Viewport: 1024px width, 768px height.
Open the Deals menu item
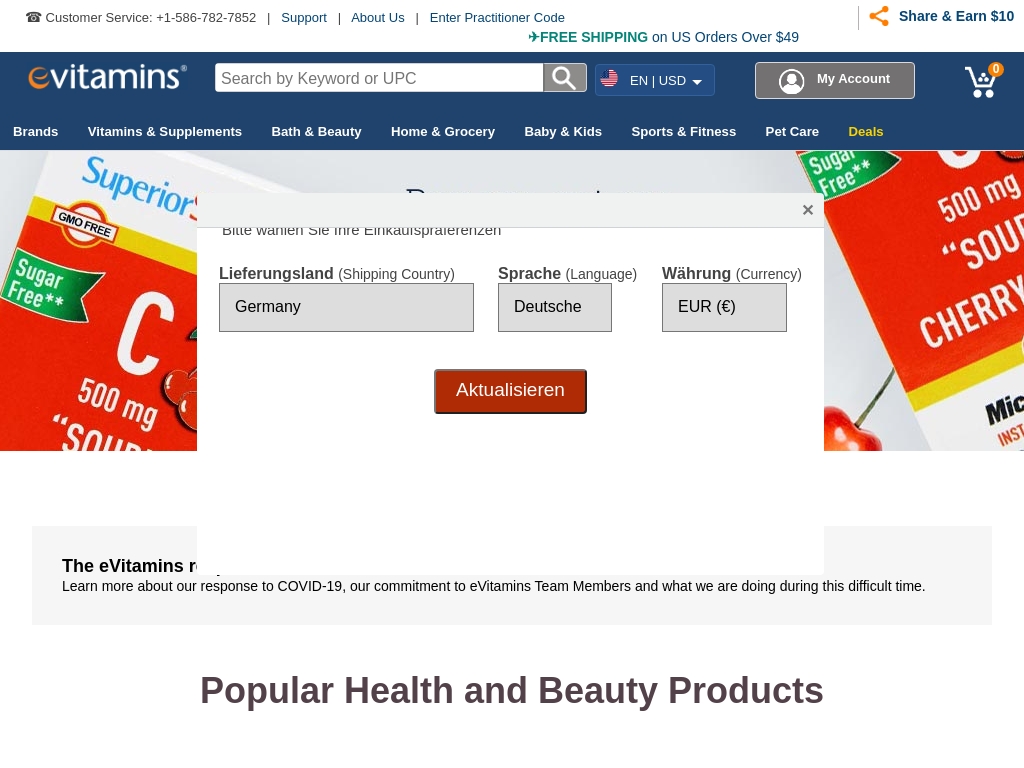pos(866,132)
